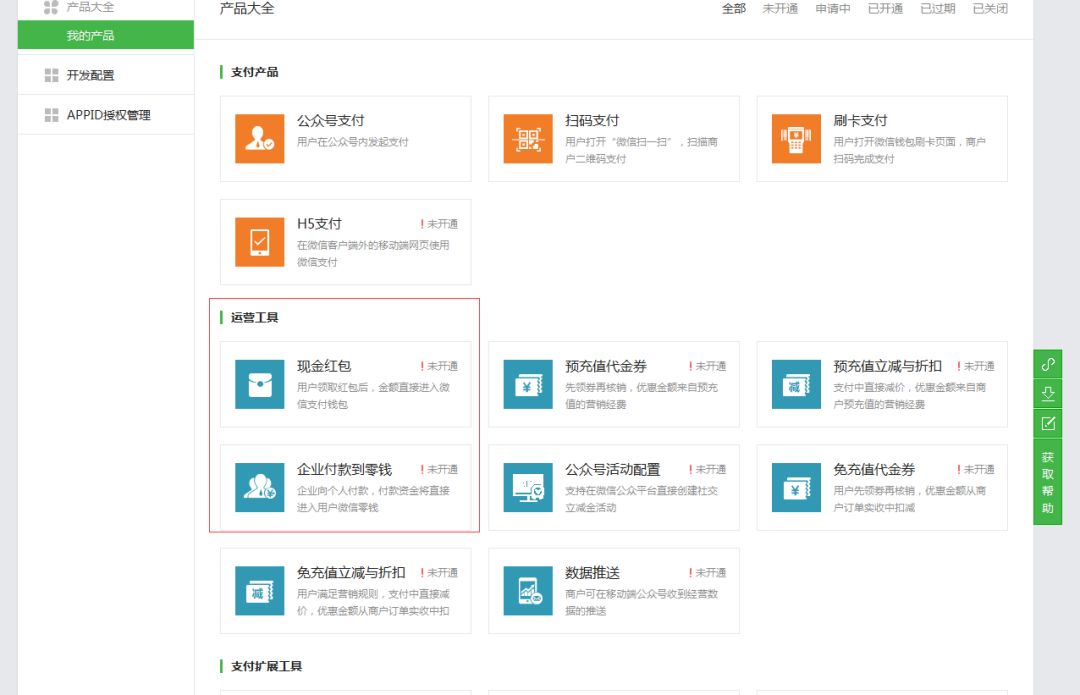Open the 数据推送 product title

[592, 573]
